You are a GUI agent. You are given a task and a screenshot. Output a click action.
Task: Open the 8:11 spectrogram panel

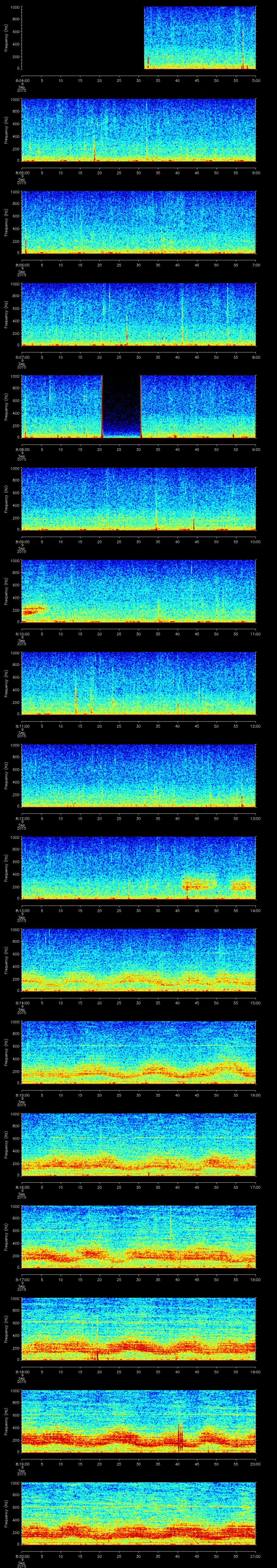[x=139, y=683]
